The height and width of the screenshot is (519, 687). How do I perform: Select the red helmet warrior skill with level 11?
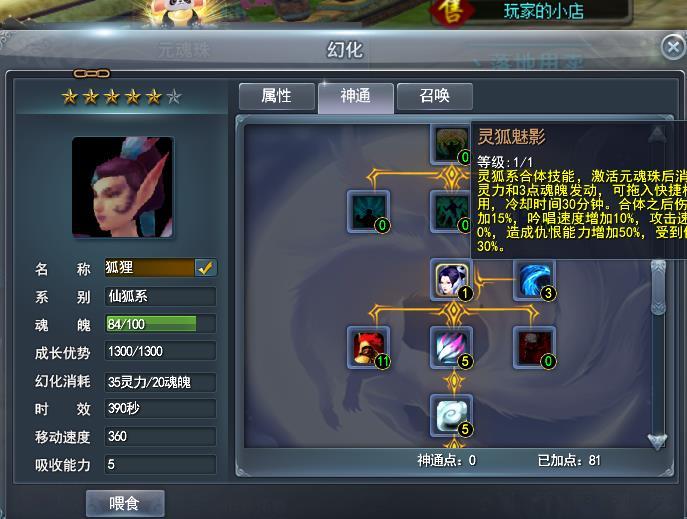(x=368, y=347)
